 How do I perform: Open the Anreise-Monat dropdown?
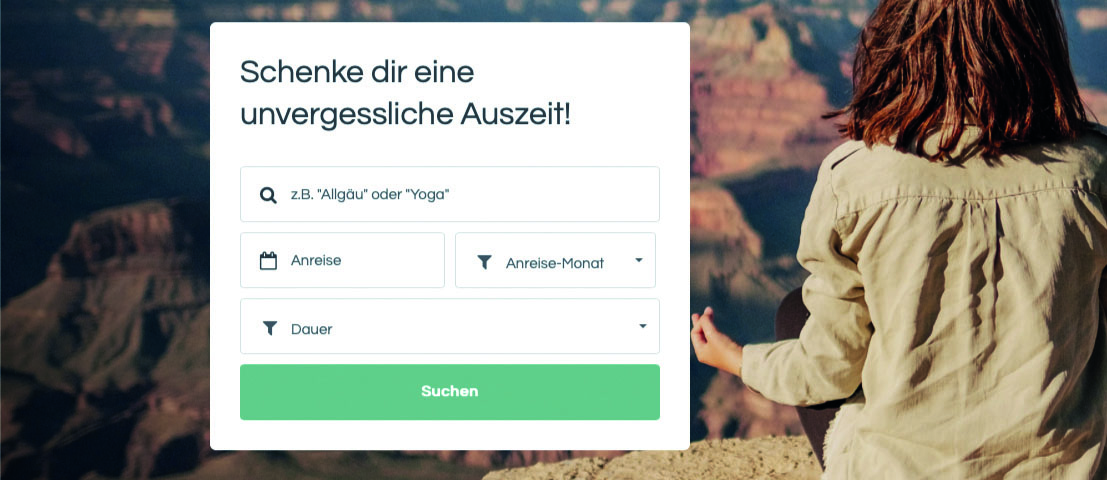click(x=556, y=260)
